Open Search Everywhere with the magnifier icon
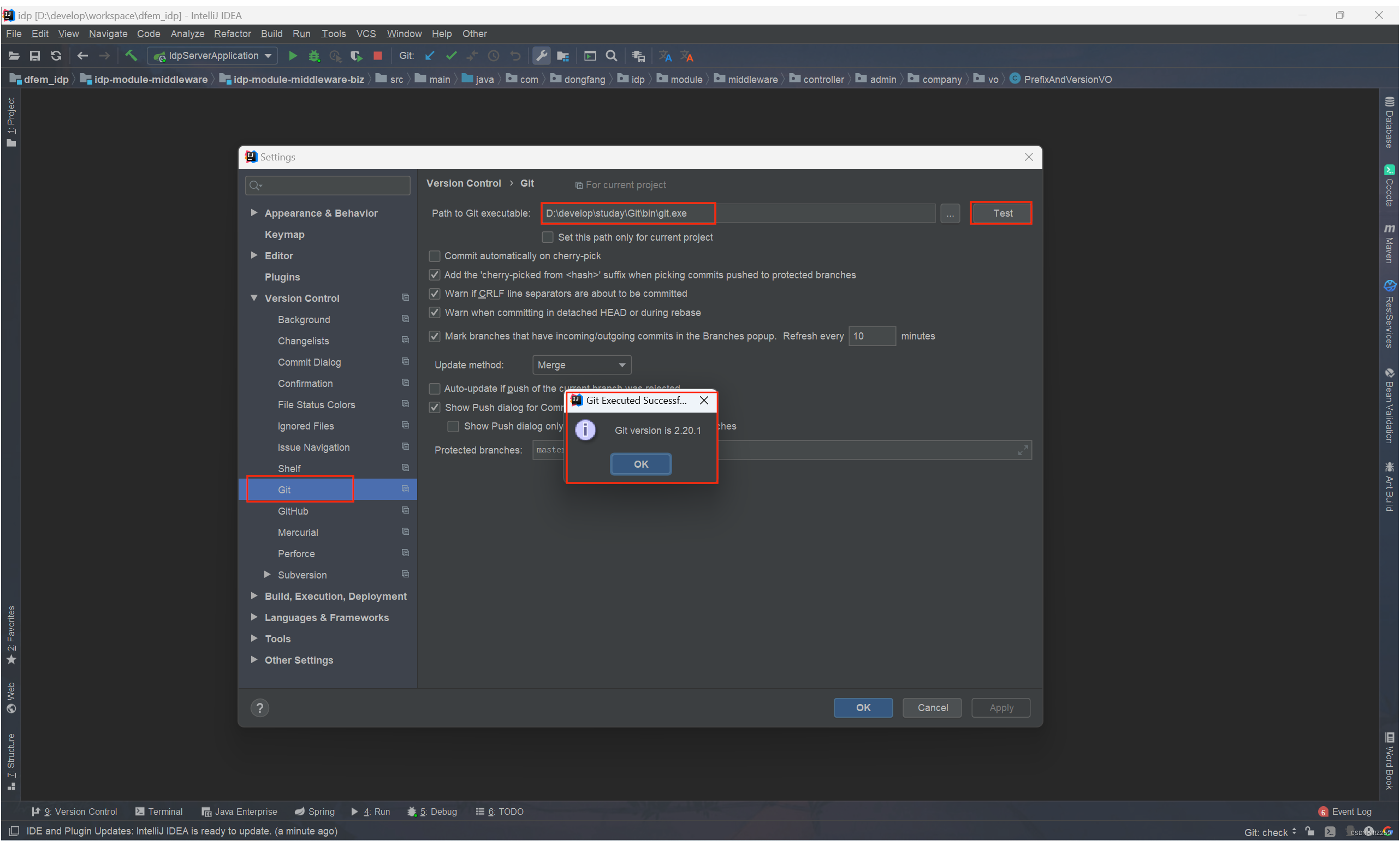Viewport: 1400px width, 841px height. click(x=611, y=56)
